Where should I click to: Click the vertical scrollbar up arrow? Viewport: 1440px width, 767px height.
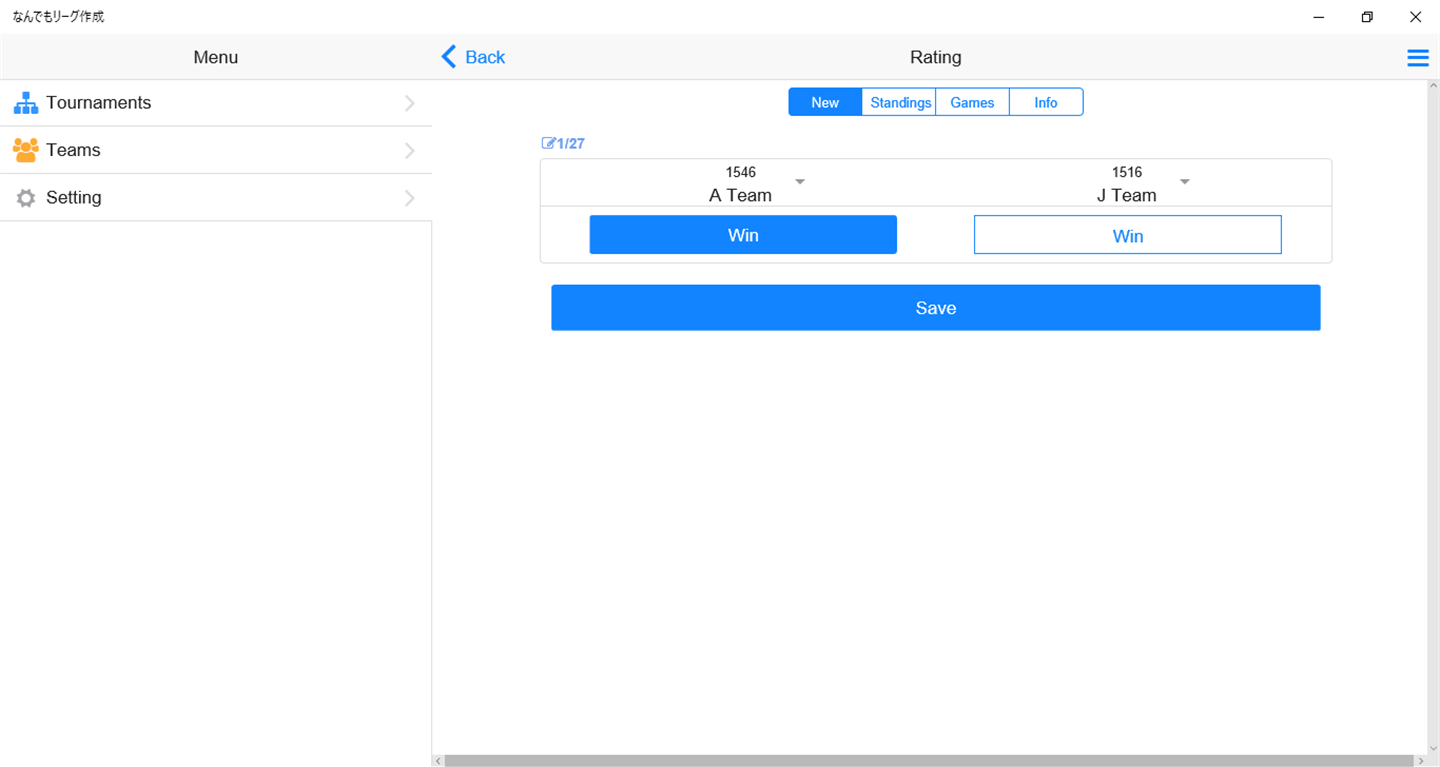pos(1434,86)
